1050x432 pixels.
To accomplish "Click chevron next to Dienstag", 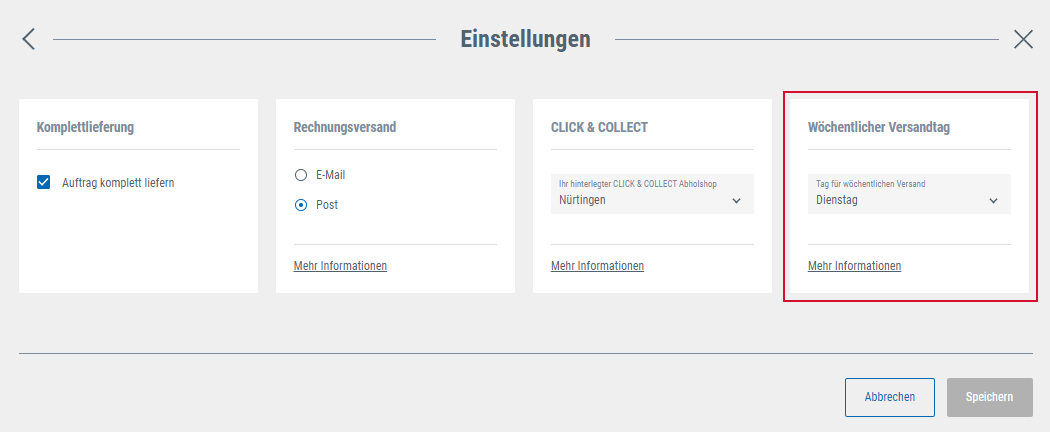I will click(x=993, y=201).
